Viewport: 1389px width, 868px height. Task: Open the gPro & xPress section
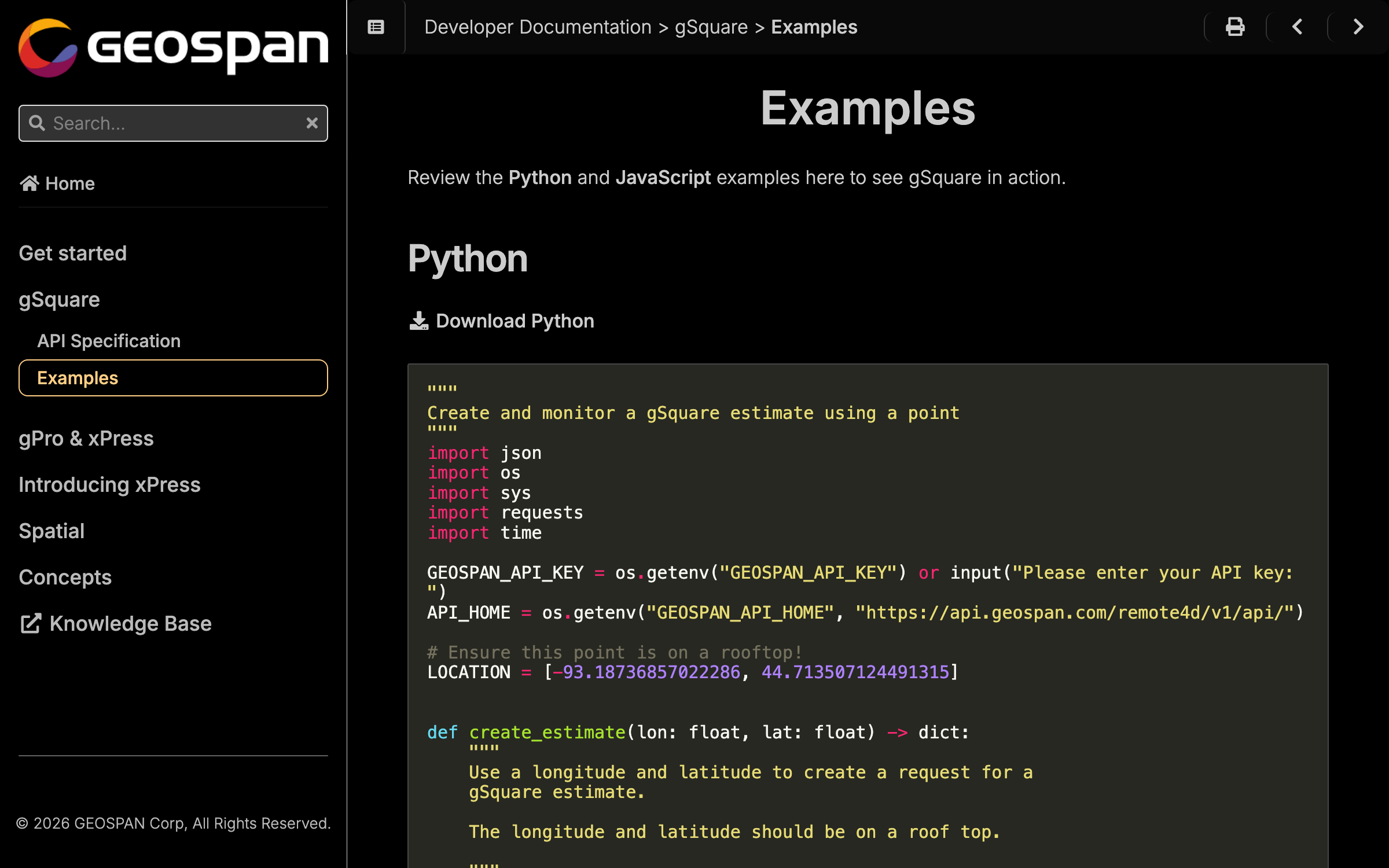pyautogui.click(x=86, y=439)
